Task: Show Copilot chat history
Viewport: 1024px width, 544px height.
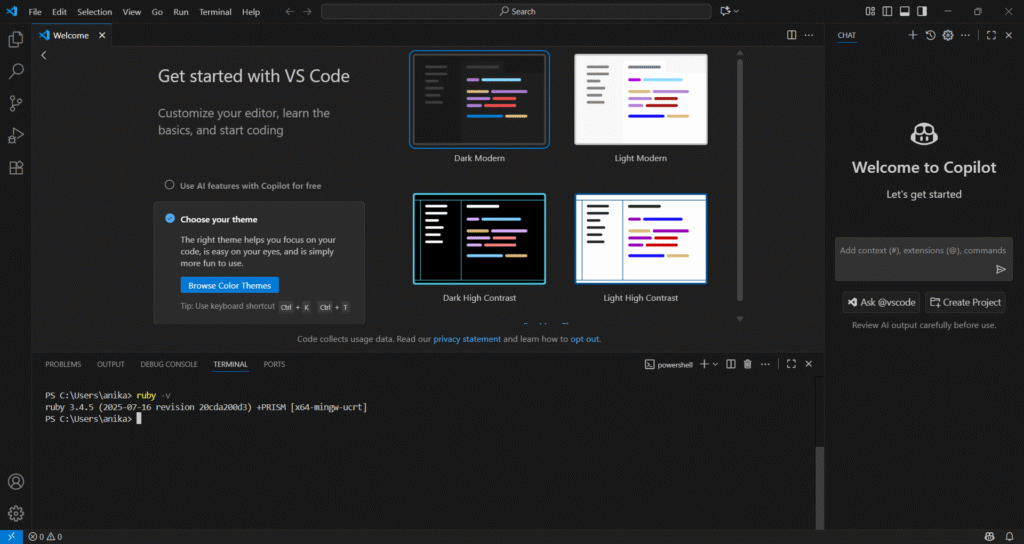Action: [x=930, y=35]
